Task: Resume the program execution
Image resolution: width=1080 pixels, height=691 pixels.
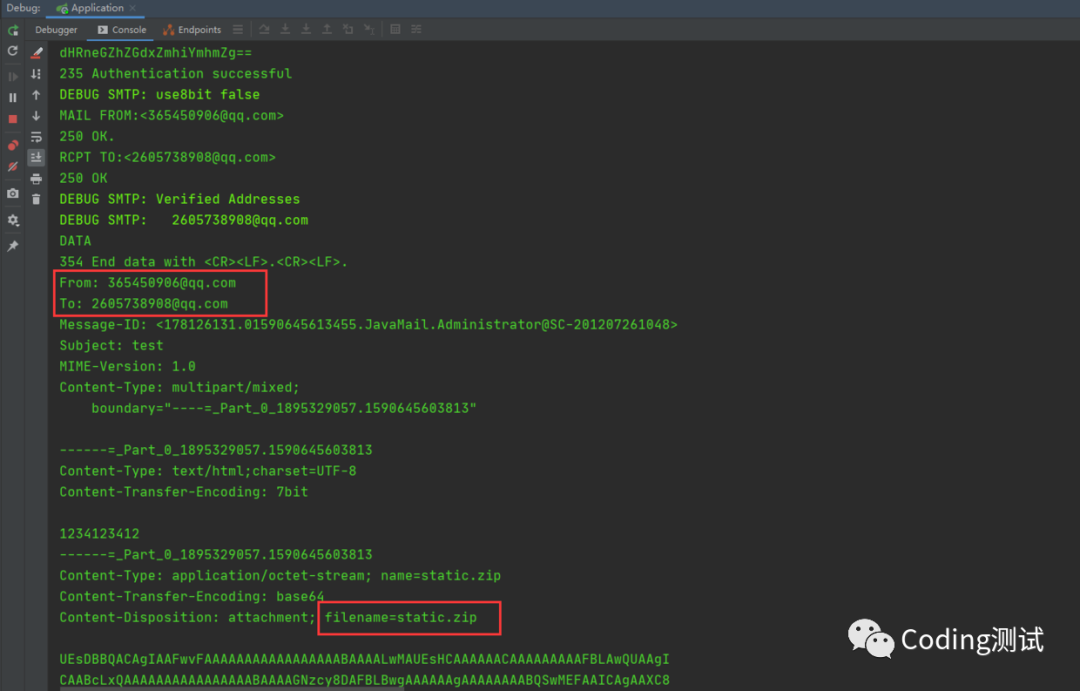Action: click(x=12, y=76)
